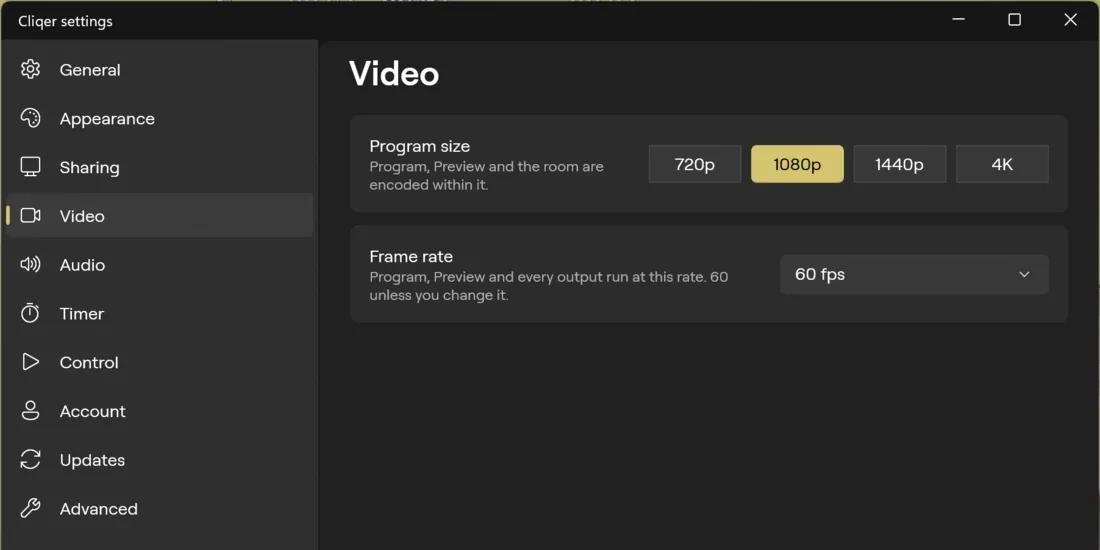The image size is (1100, 550).
Task: Click the Timer stopwatch icon
Action: pyautogui.click(x=30, y=313)
